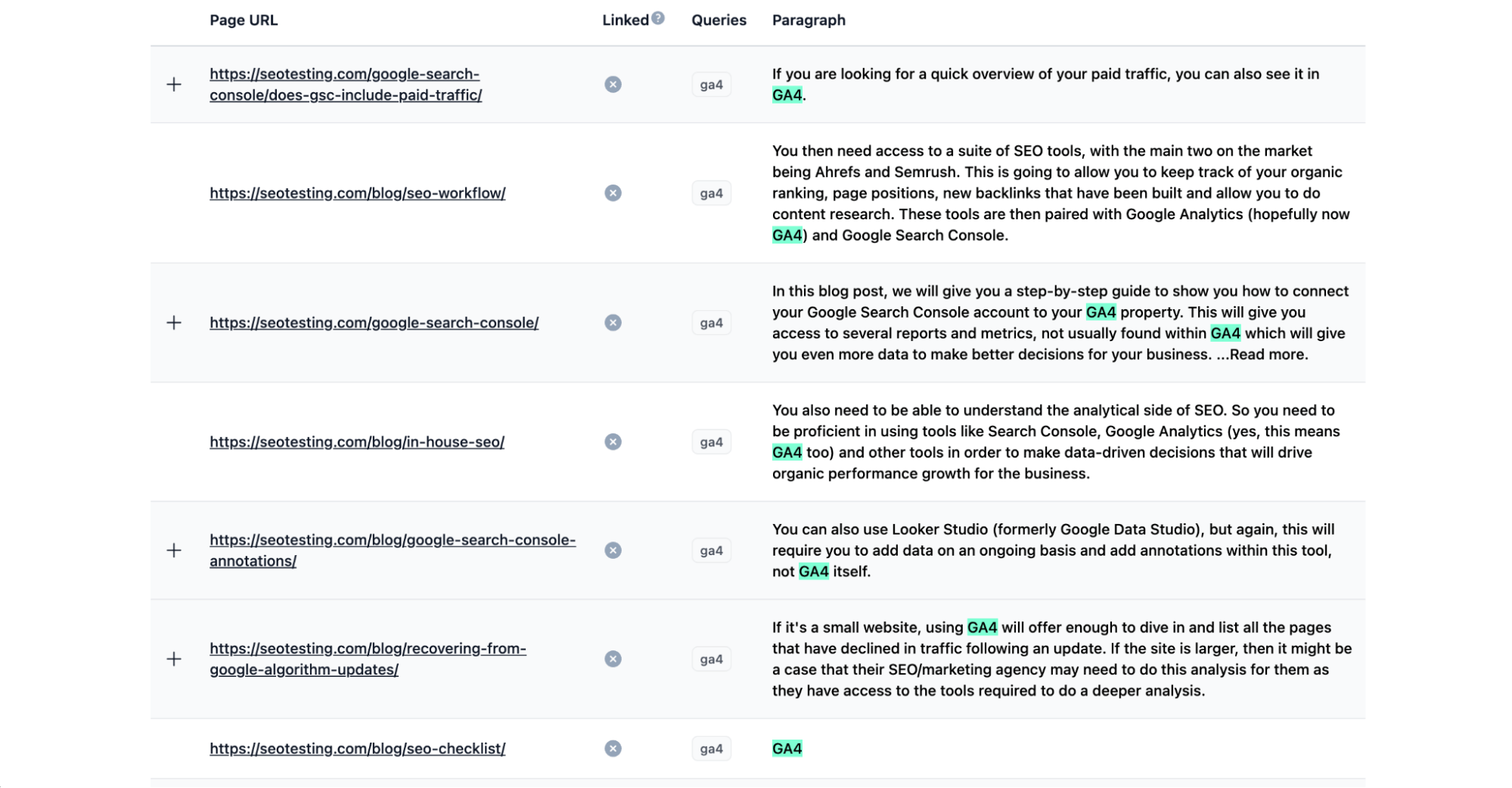Screen dimensions: 1512x788
Task: Expand the does-gsc-include-paid-traffic row
Action: tap(175, 84)
